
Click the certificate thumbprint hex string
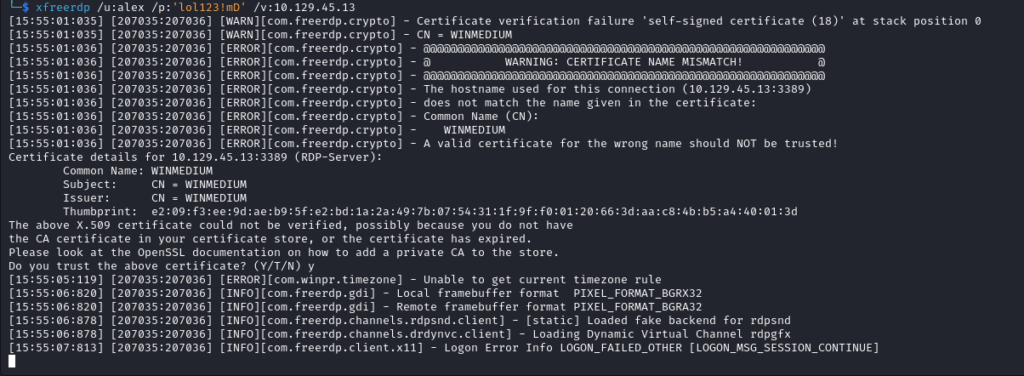tap(474, 212)
